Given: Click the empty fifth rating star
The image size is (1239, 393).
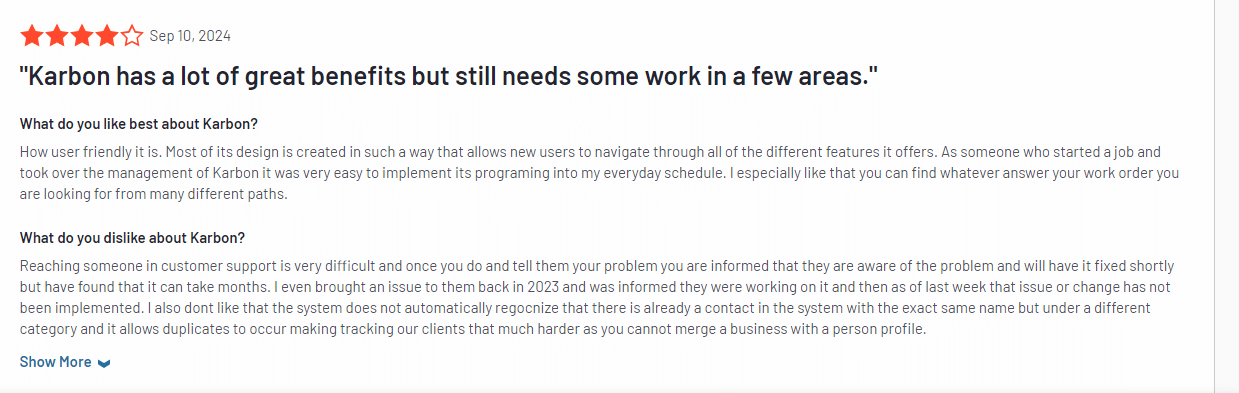Looking at the screenshot, I should tap(131, 37).
